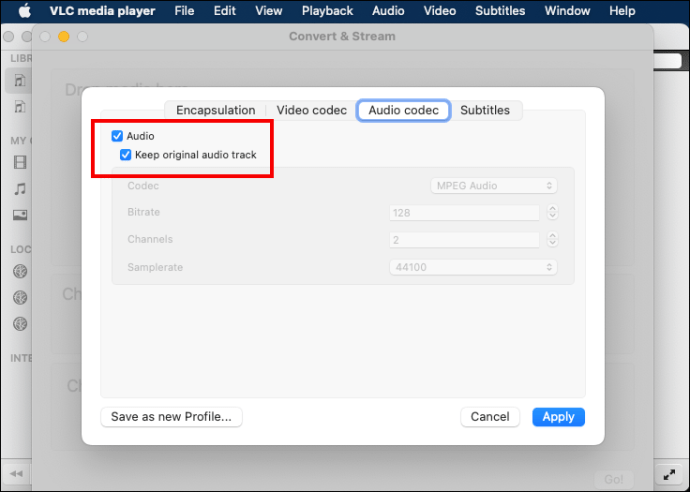Click the library playlist icon in sidebar
Screen dimensions: 690x492
19,80
